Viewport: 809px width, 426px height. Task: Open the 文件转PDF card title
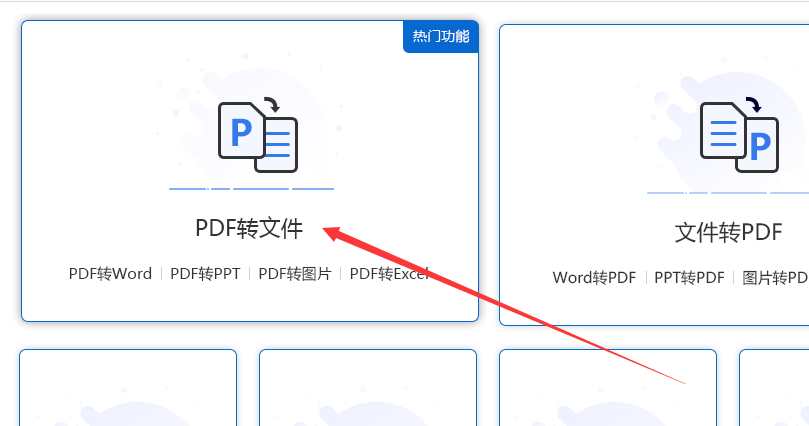pos(729,233)
